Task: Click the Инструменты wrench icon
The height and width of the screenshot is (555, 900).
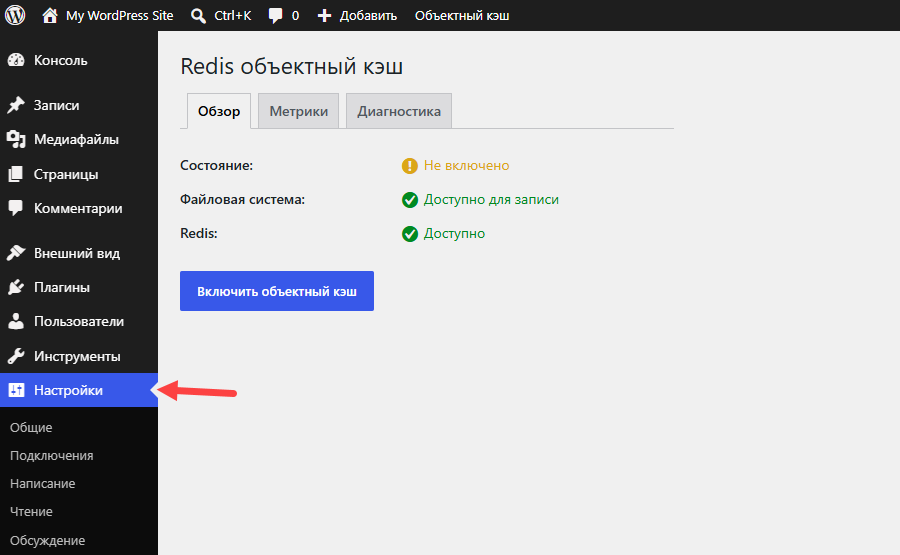Action: [16, 356]
